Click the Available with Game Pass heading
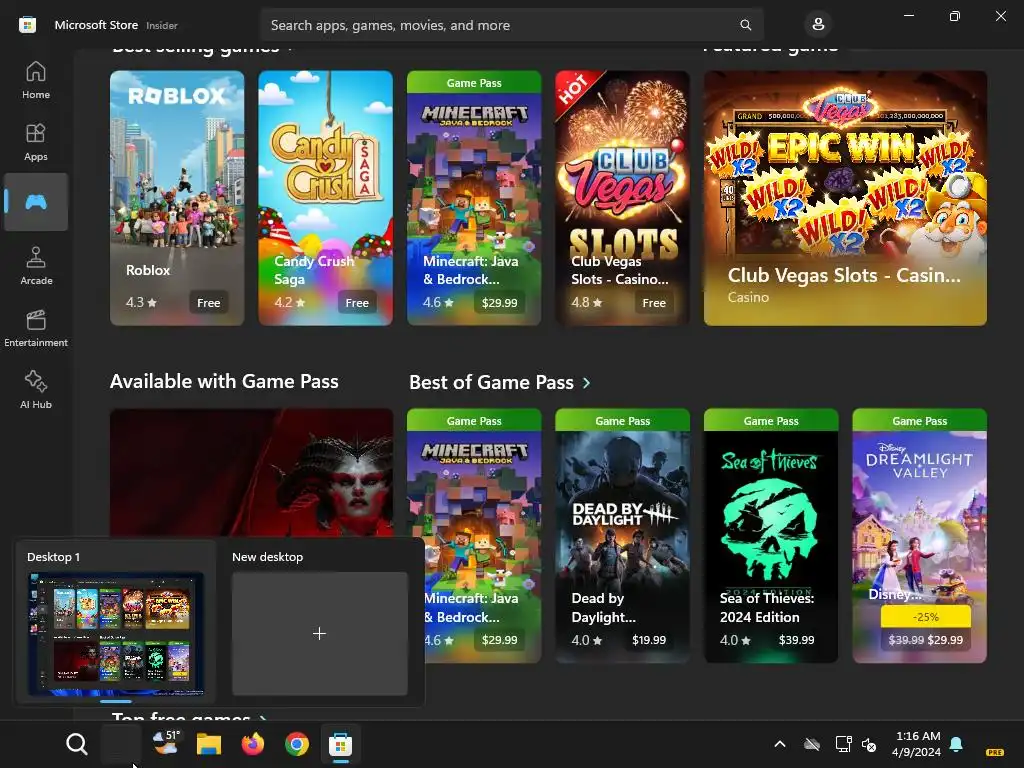1024x768 pixels. [x=224, y=381]
